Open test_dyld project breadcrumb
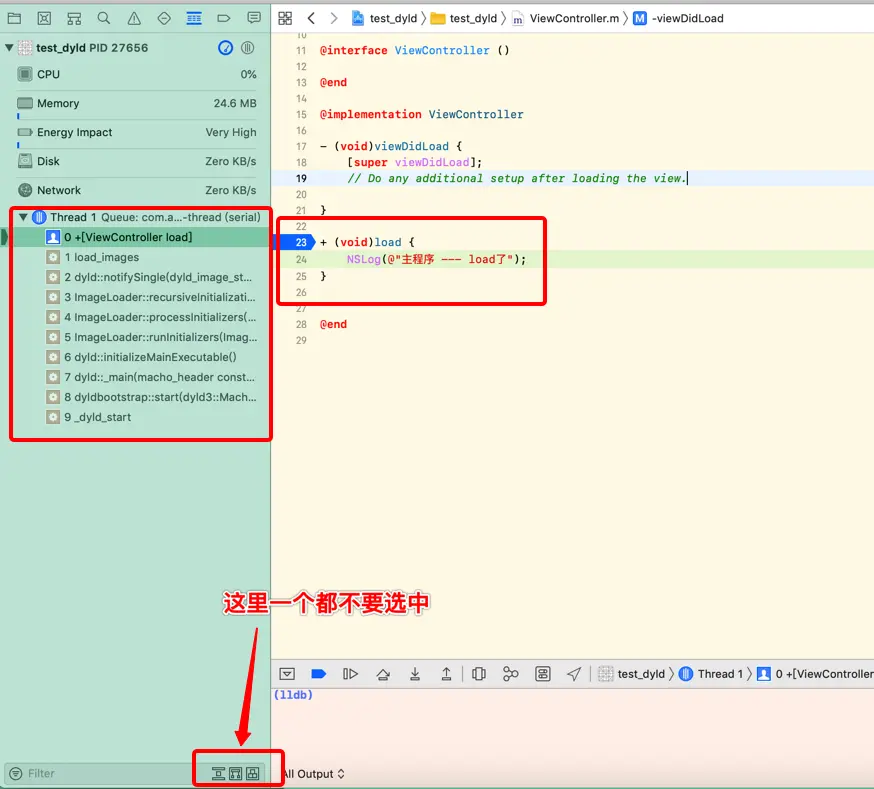Screen dimensions: 874x789 [x=385, y=18]
